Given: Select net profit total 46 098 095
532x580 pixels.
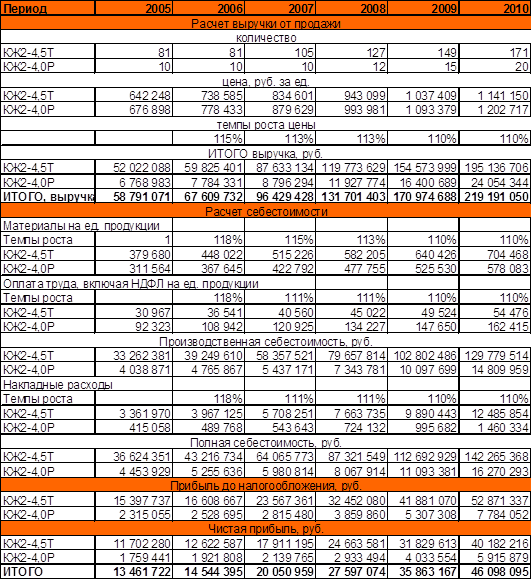Looking at the screenshot, I should (495, 571).
